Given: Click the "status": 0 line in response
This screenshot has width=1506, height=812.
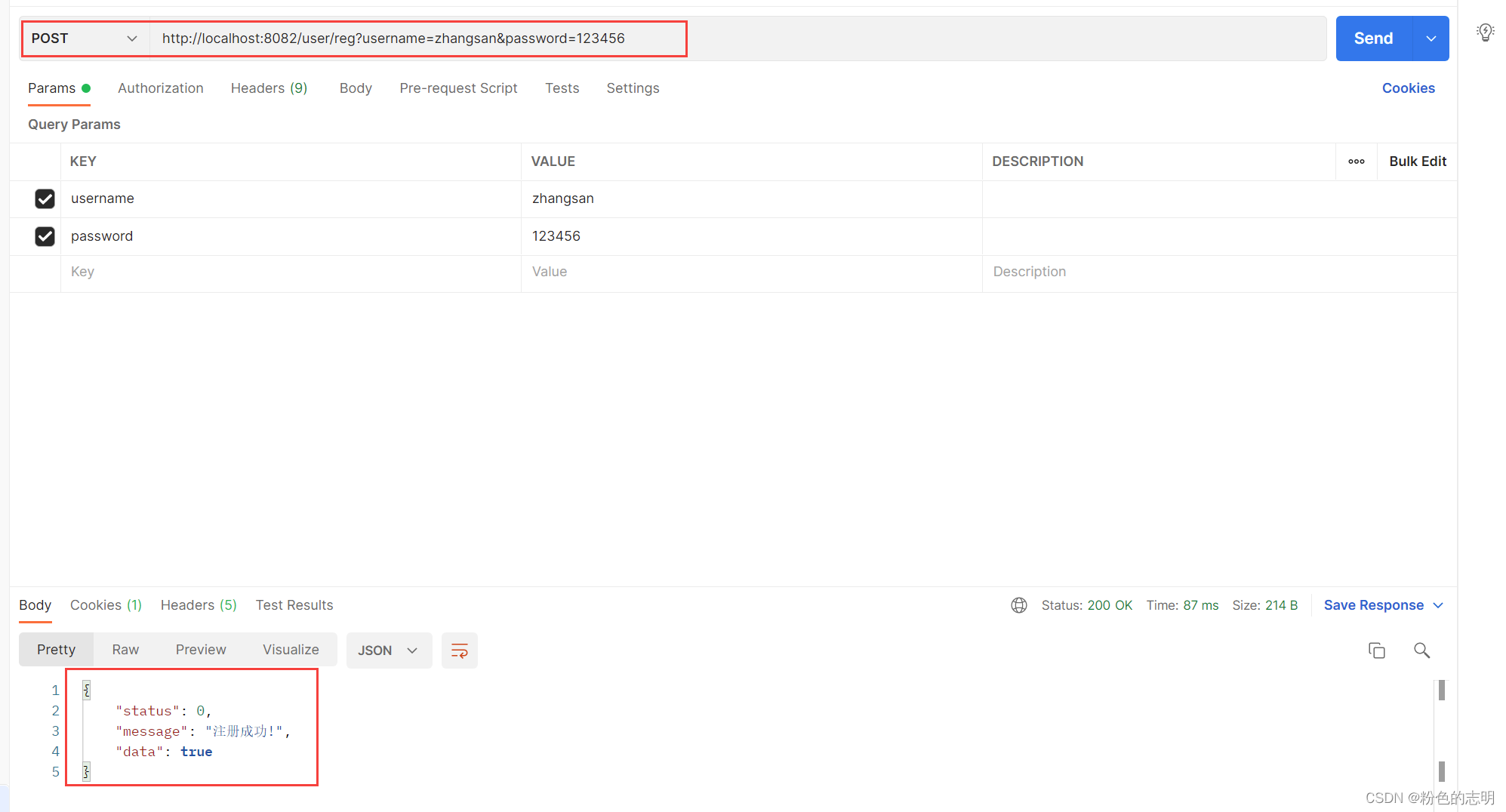Looking at the screenshot, I should pyautogui.click(x=163, y=711).
